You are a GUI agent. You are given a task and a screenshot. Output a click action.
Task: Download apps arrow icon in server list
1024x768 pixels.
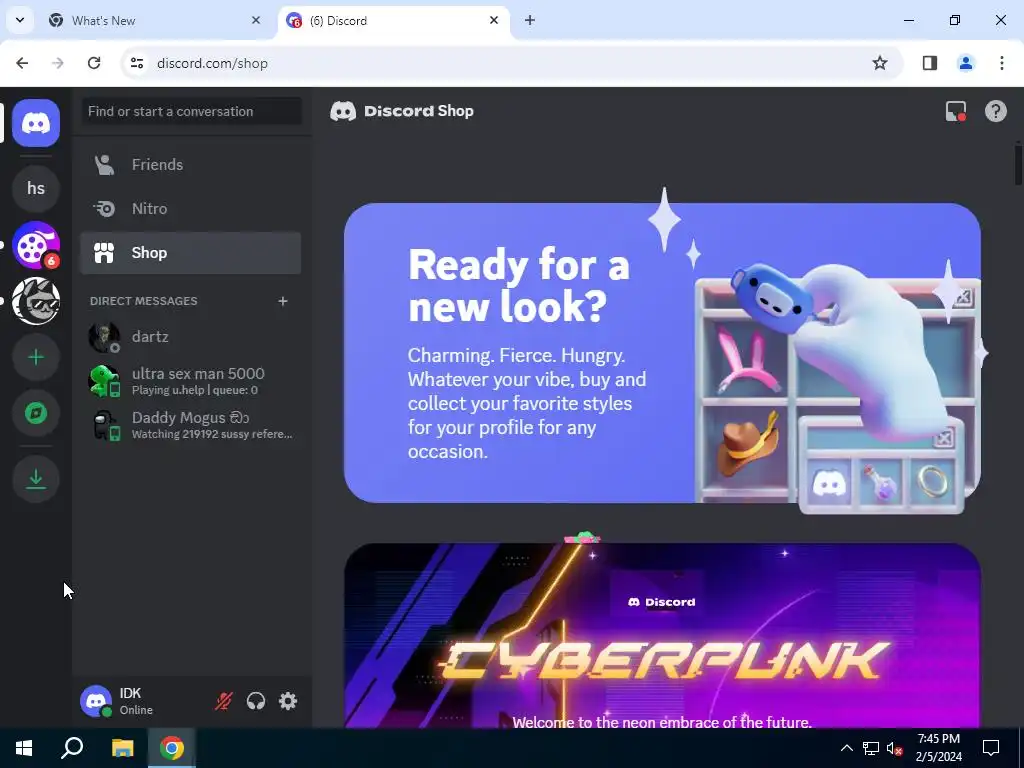[36, 479]
